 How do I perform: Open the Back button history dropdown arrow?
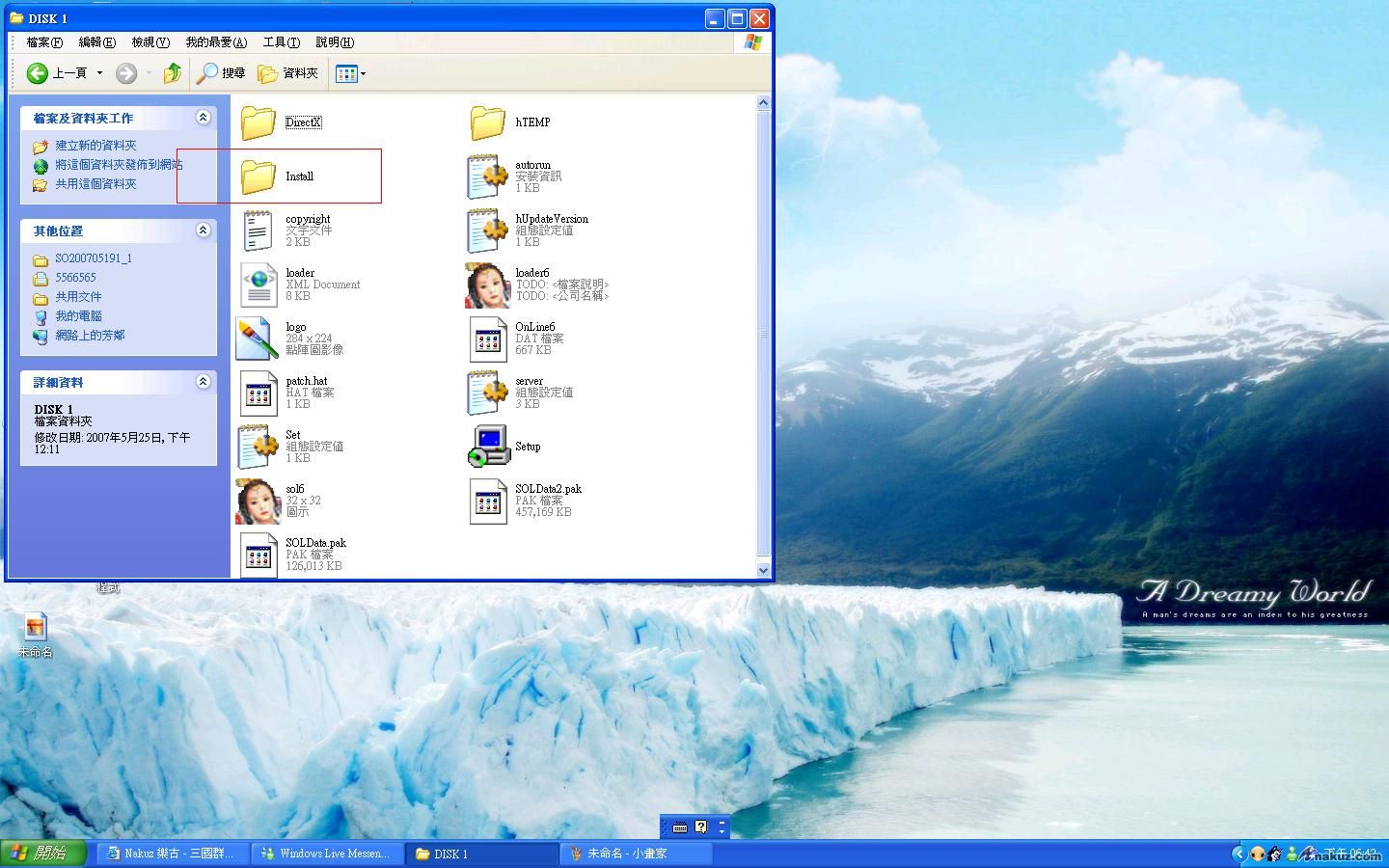point(99,73)
